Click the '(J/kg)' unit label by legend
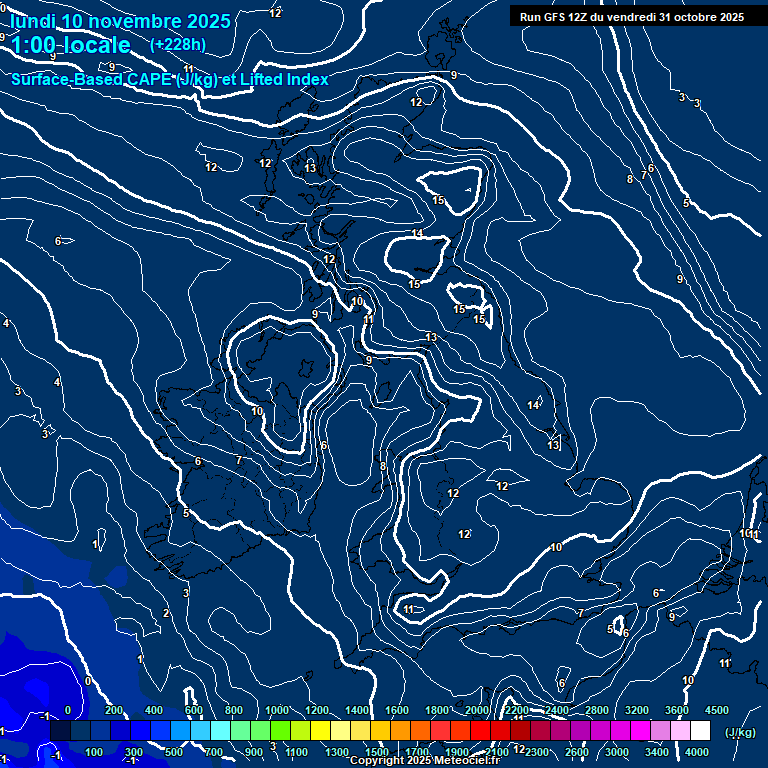Viewport: 768px width, 768px height. (x=740, y=732)
